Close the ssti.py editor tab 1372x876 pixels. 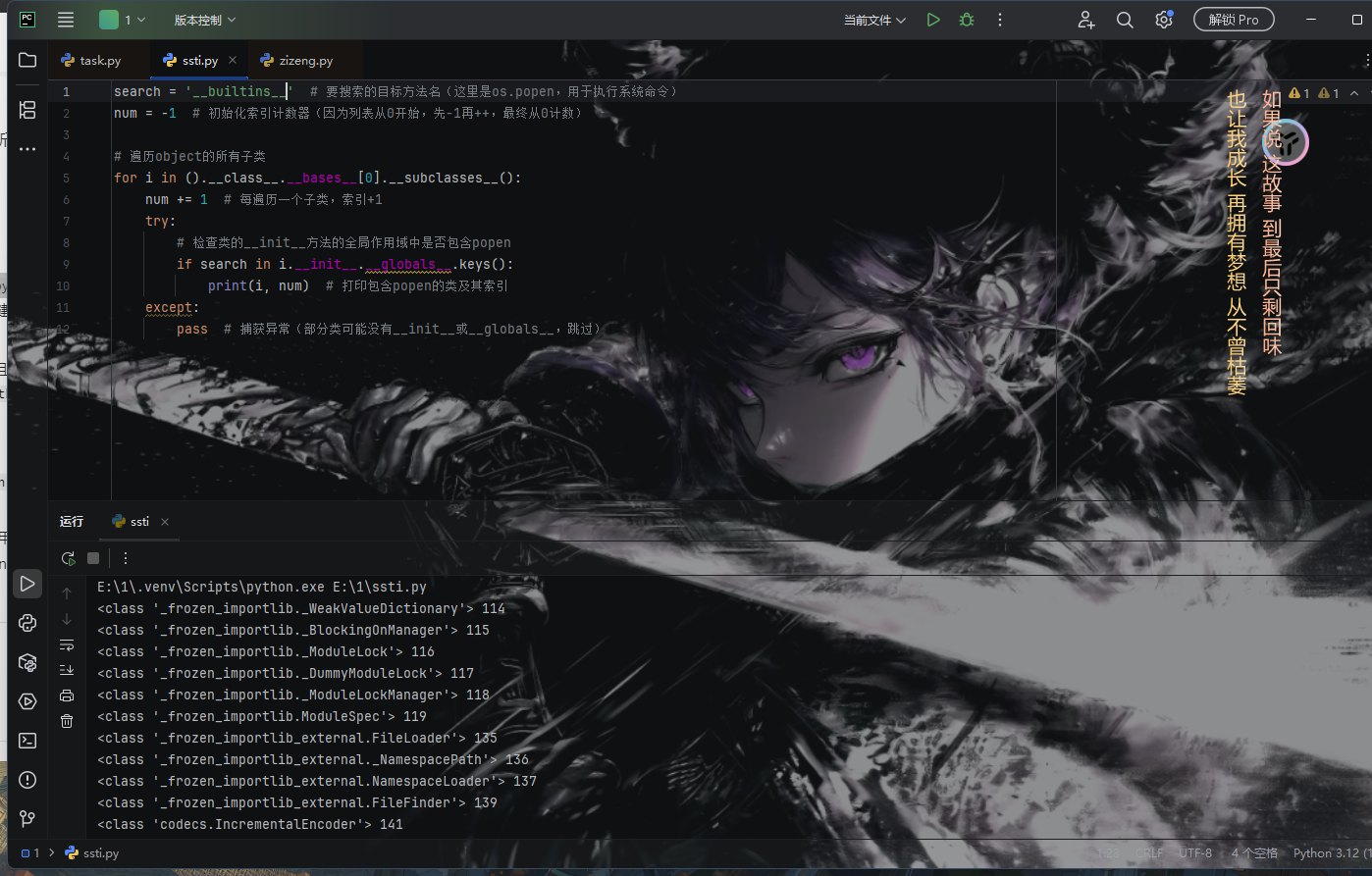(233, 60)
